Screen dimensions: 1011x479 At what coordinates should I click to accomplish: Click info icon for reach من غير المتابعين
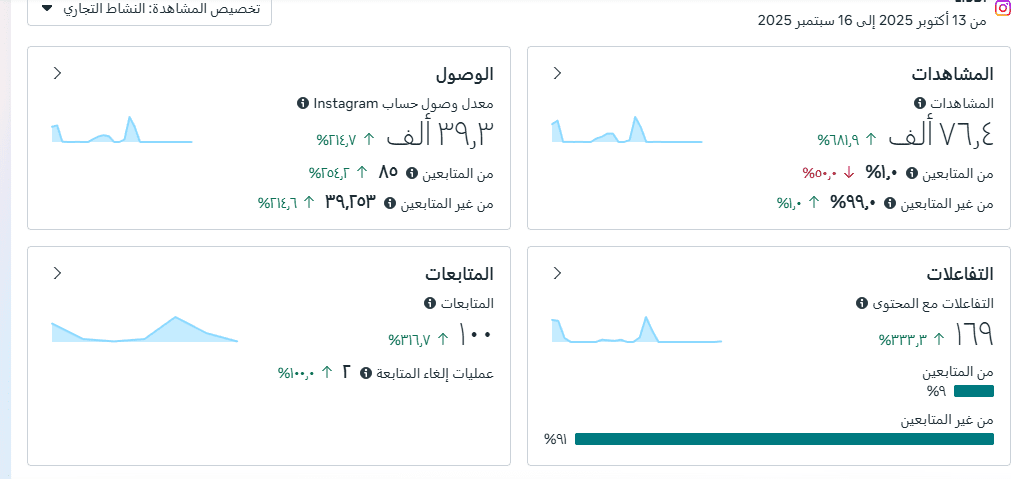pyautogui.click(x=389, y=203)
